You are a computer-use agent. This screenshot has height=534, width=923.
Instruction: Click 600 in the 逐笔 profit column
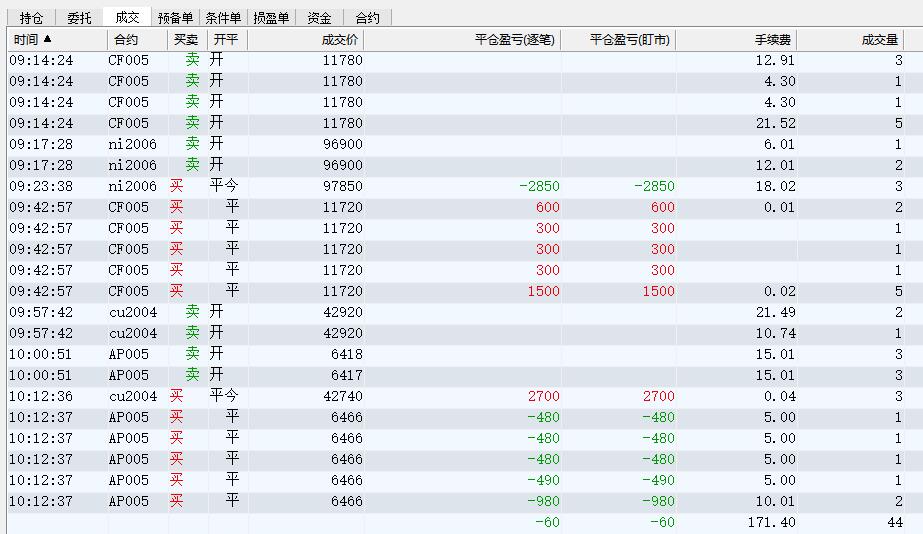[x=547, y=207]
